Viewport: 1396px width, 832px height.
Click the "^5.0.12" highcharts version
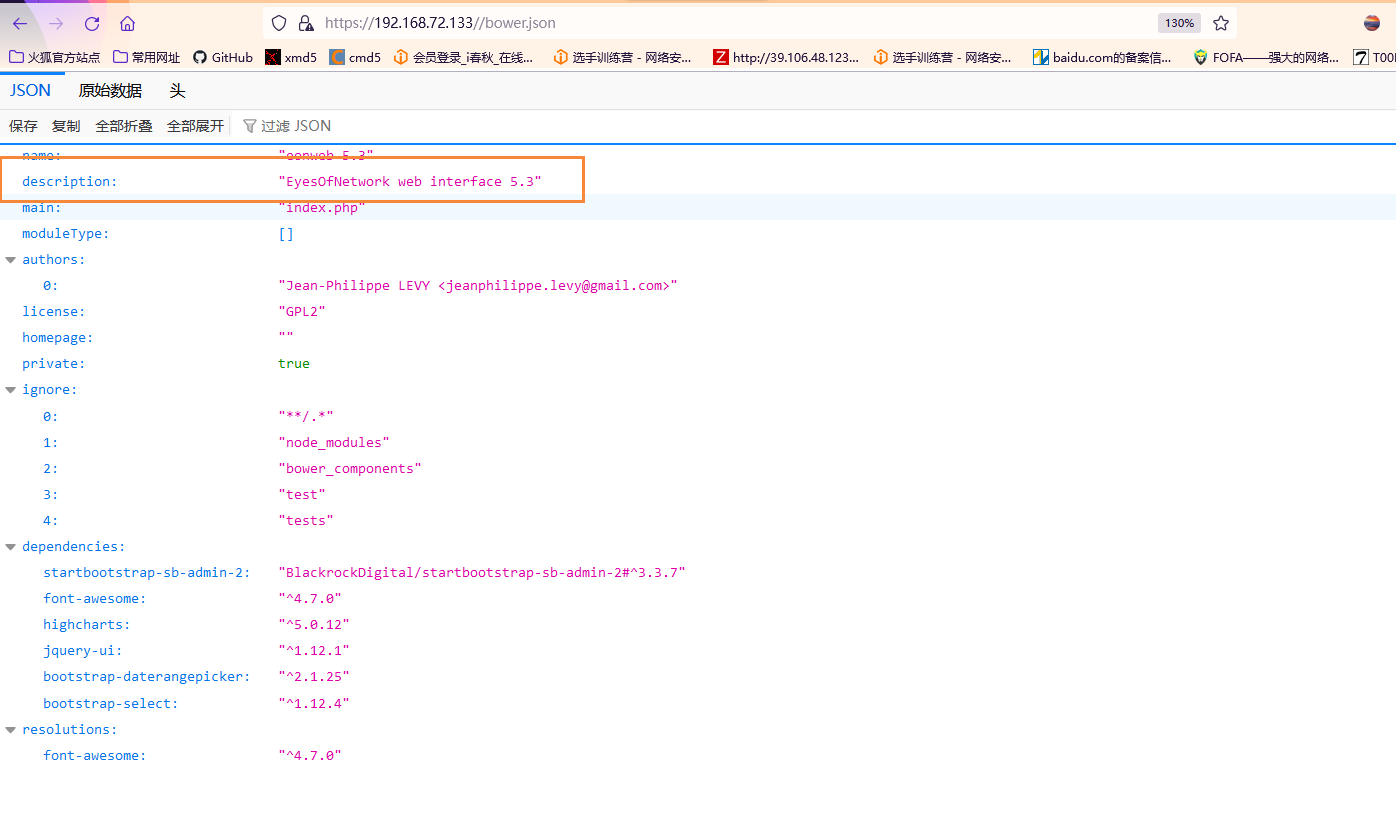[314, 625]
